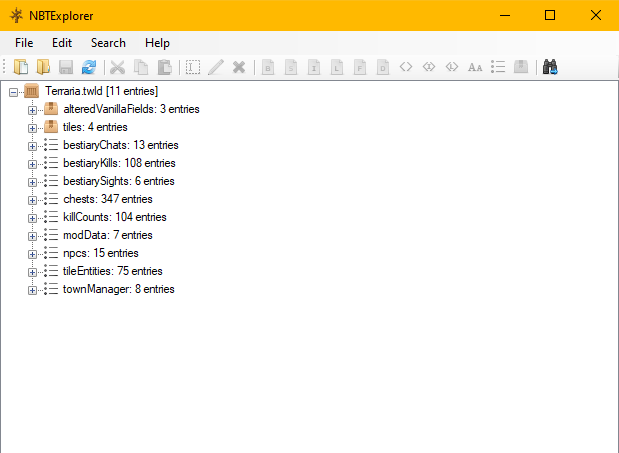Image resolution: width=619 pixels, height=453 pixels.
Task: Add a String tag (AA icon)
Action: 475,67
